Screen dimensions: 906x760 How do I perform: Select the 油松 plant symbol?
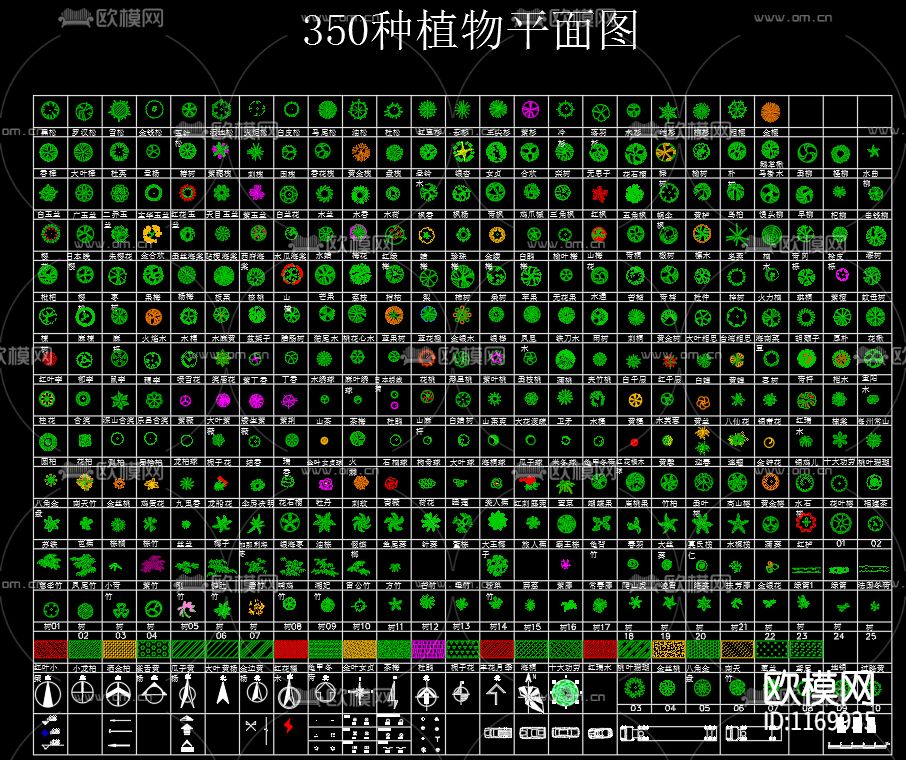tap(359, 109)
